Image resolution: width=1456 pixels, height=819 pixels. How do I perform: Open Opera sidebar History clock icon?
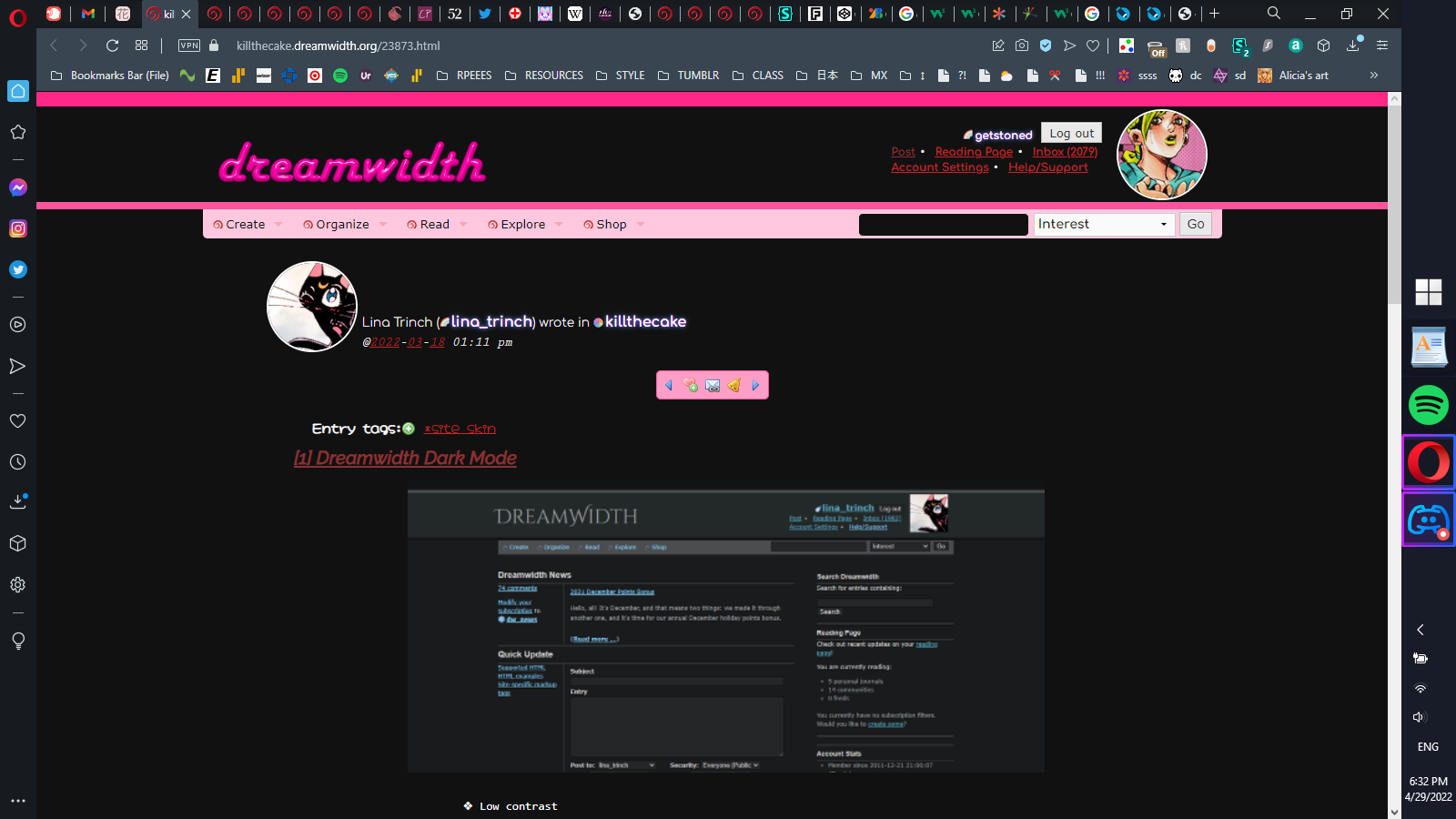tap(17, 462)
